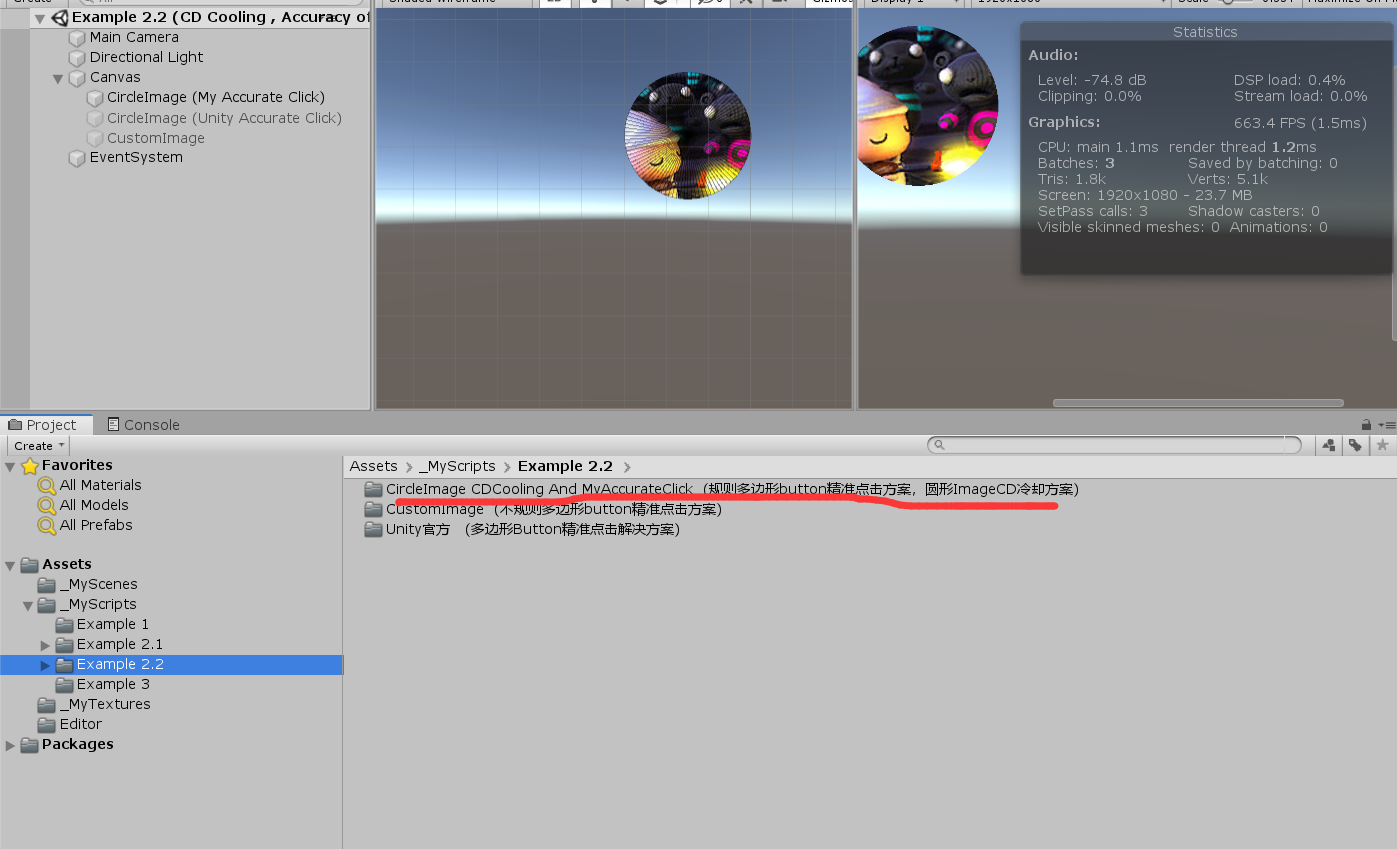
Task: Collapse the Canvas object children
Action: point(58,78)
